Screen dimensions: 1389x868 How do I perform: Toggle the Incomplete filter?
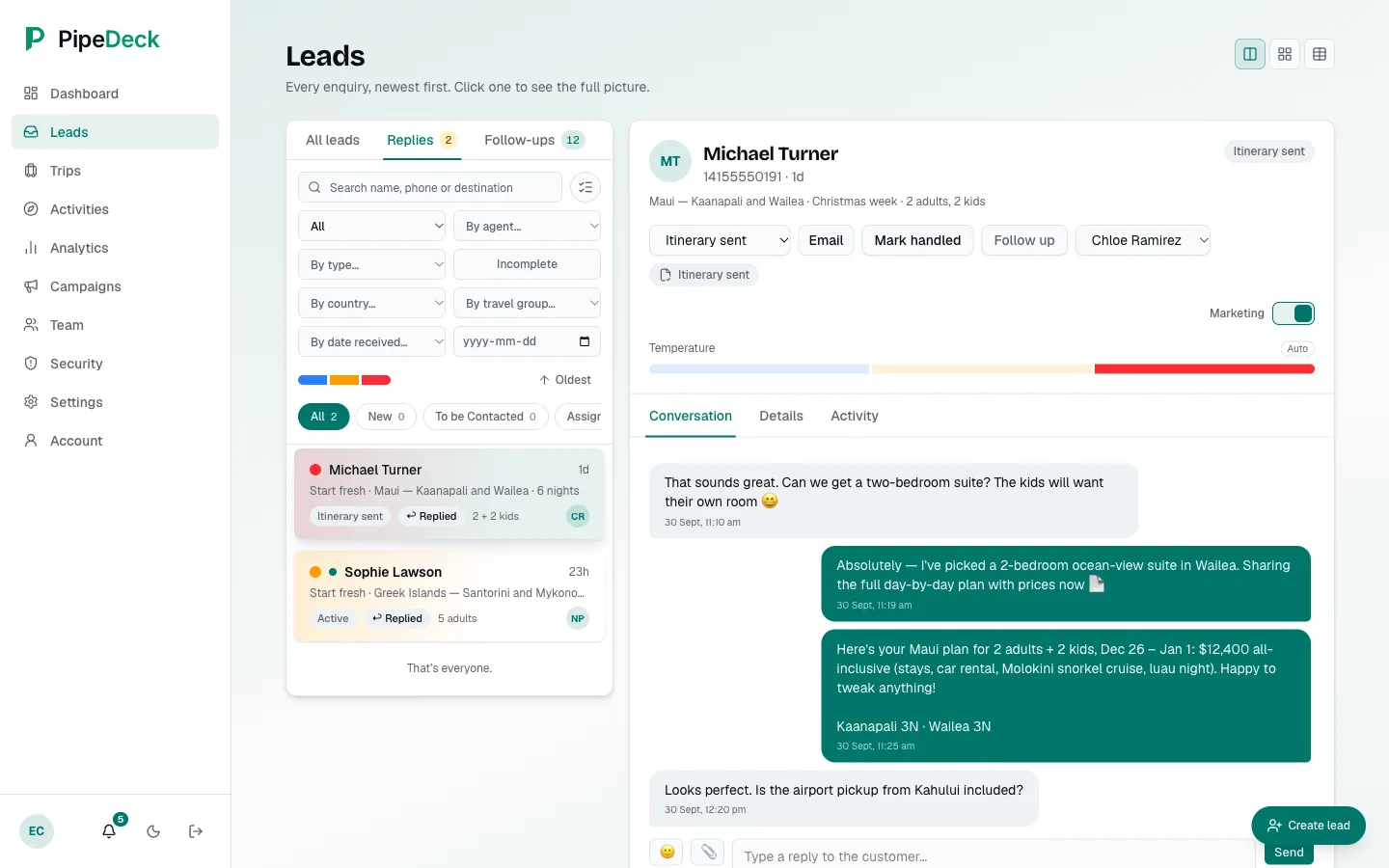(x=527, y=264)
